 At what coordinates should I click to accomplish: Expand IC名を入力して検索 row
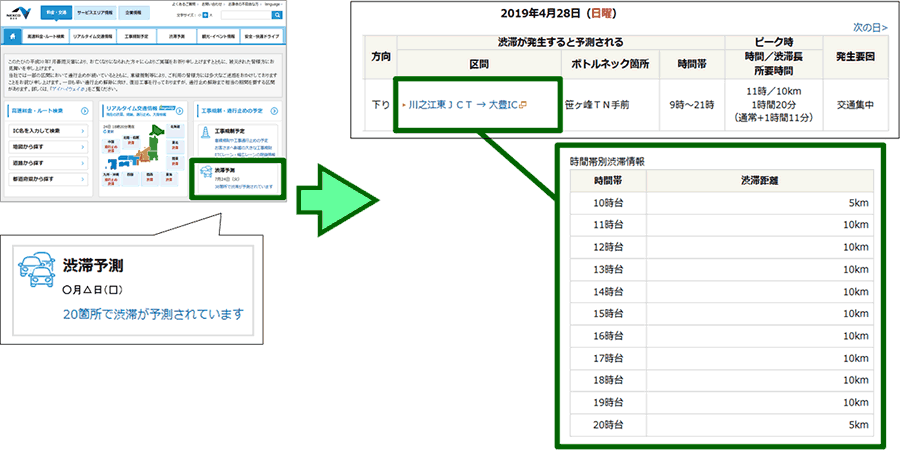click(48, 131)
